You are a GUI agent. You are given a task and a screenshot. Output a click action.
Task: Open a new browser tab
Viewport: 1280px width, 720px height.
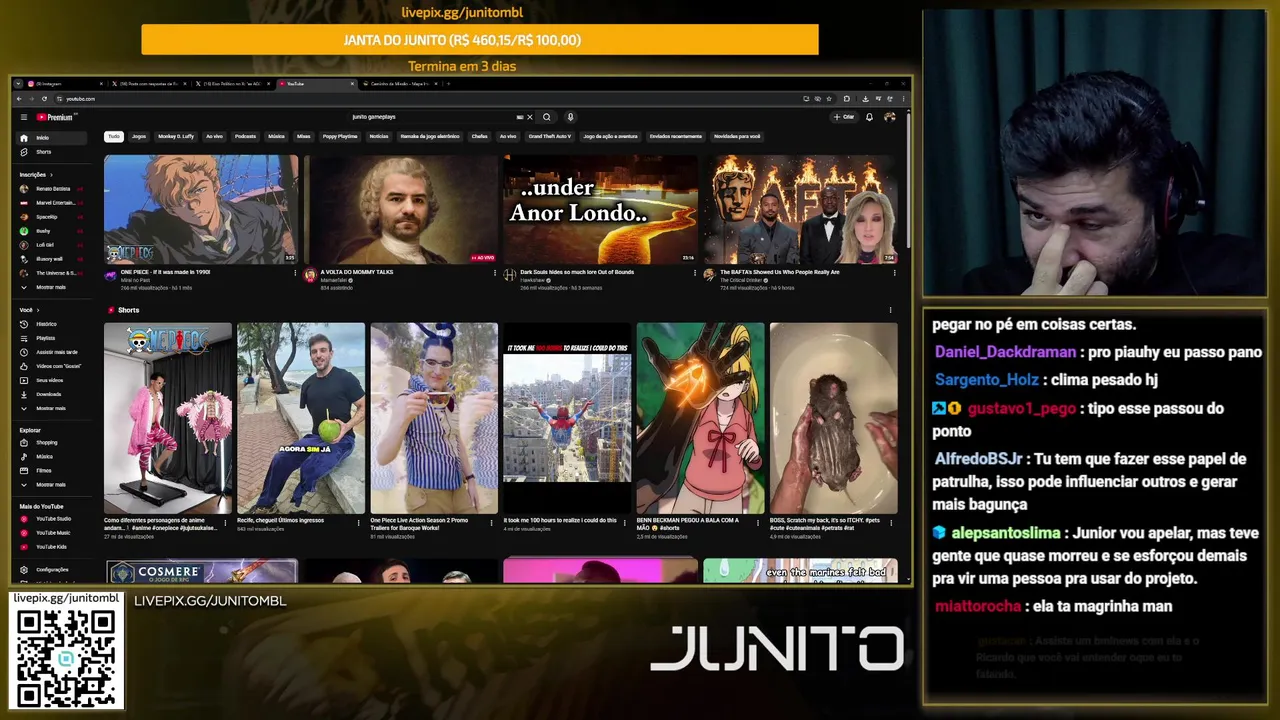tap(447, 84)
